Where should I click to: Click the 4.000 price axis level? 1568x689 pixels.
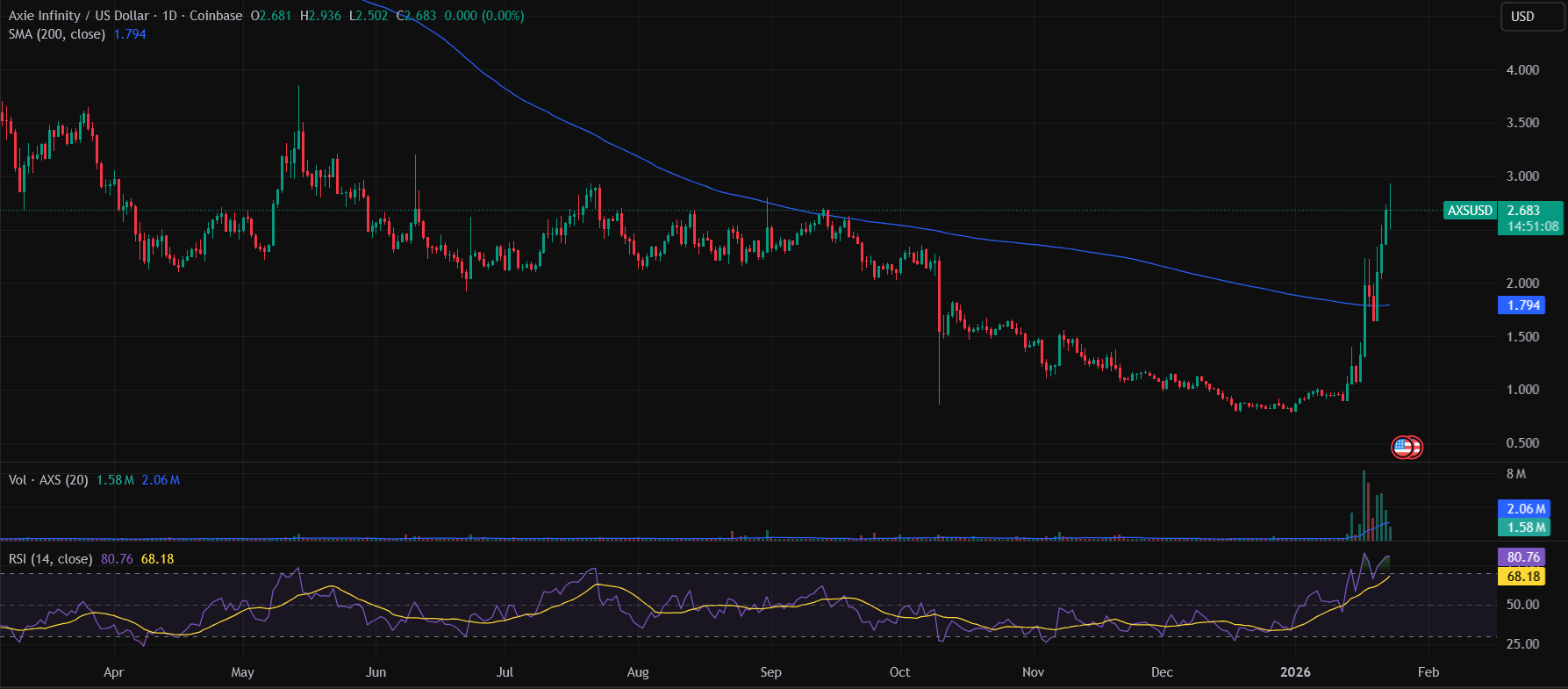[x=1522, y=70]
